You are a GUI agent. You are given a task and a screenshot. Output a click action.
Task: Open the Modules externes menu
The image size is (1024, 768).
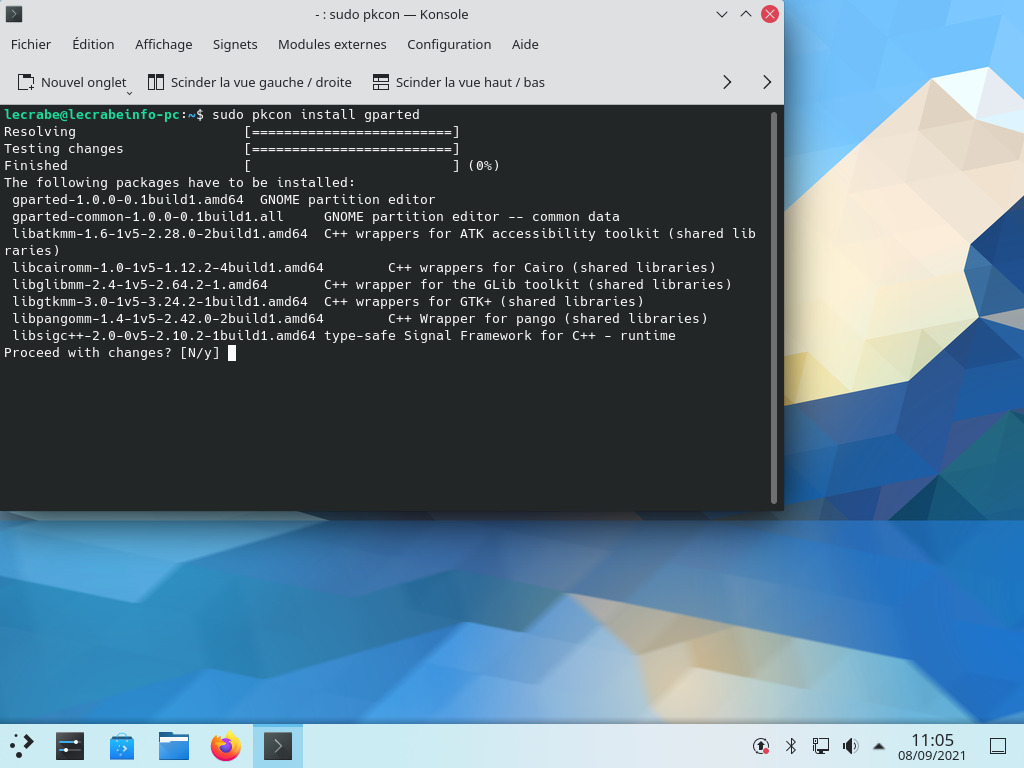coord(332,44)
